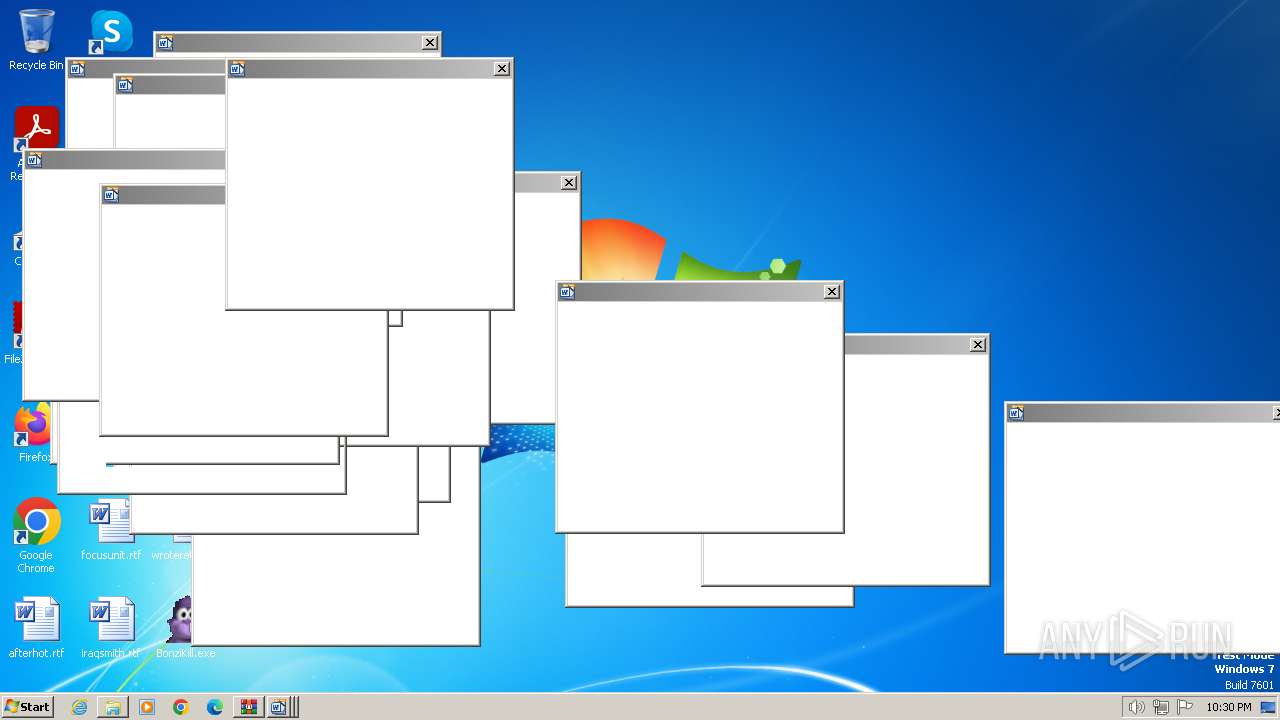This screenshot has width=1280, height=720.
Task: Open the volume speaker tray icon
Action: pyautogui.click(x=1136, y=707)
